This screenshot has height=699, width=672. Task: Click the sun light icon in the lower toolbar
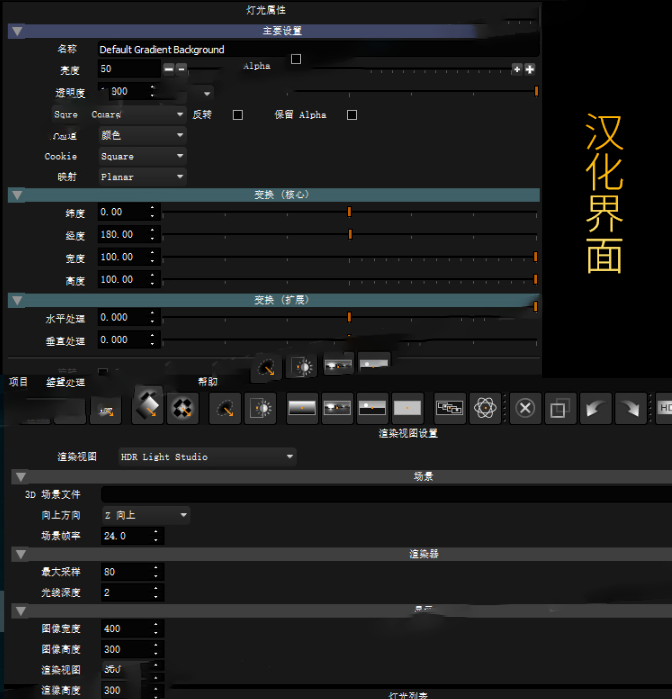coord(260,408)
